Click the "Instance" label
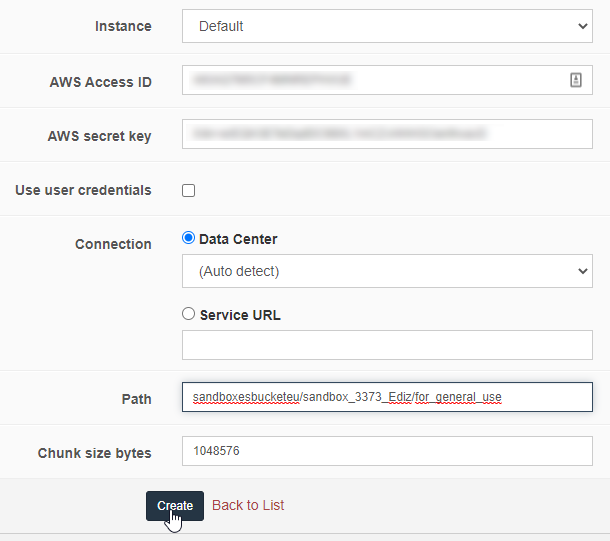The width and height of the screenshot is (610, 541). pos(123,26)
